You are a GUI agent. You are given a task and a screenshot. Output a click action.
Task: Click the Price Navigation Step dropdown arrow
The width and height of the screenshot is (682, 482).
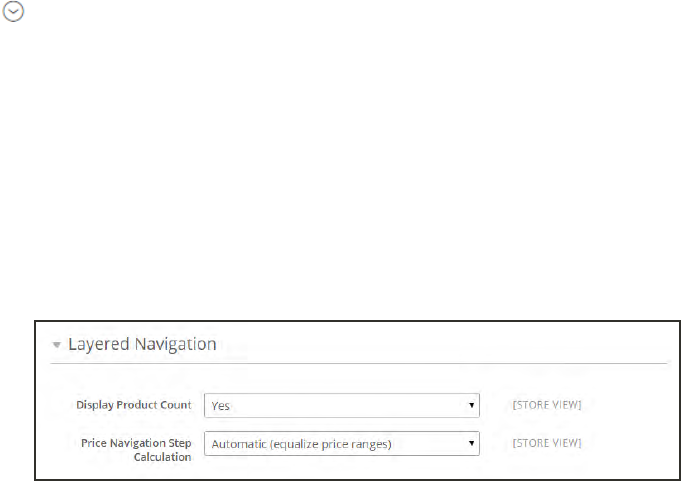pos(470,443)
